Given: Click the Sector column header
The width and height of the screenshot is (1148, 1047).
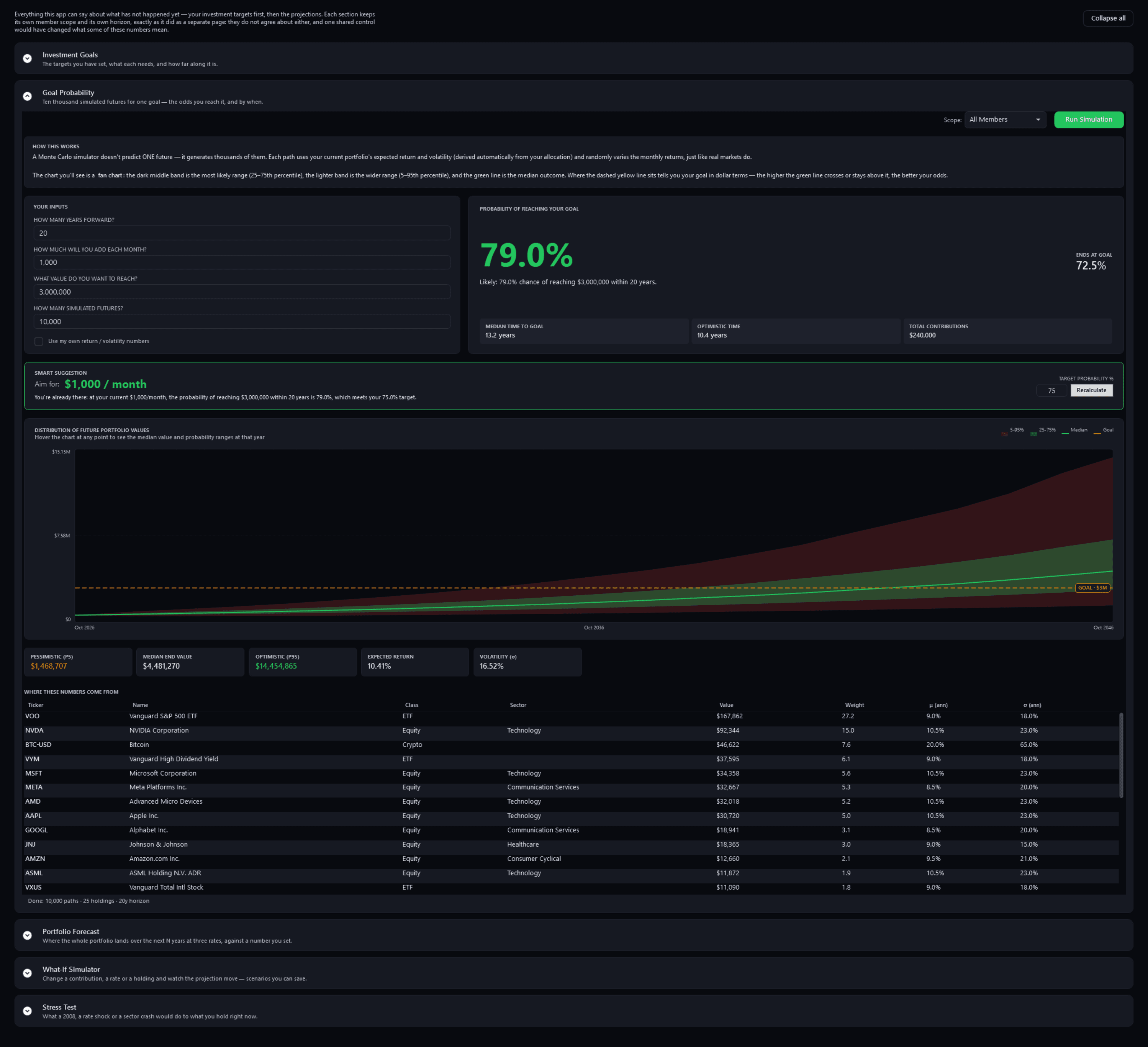Looking at the screenshot, I should pos(518,705).
